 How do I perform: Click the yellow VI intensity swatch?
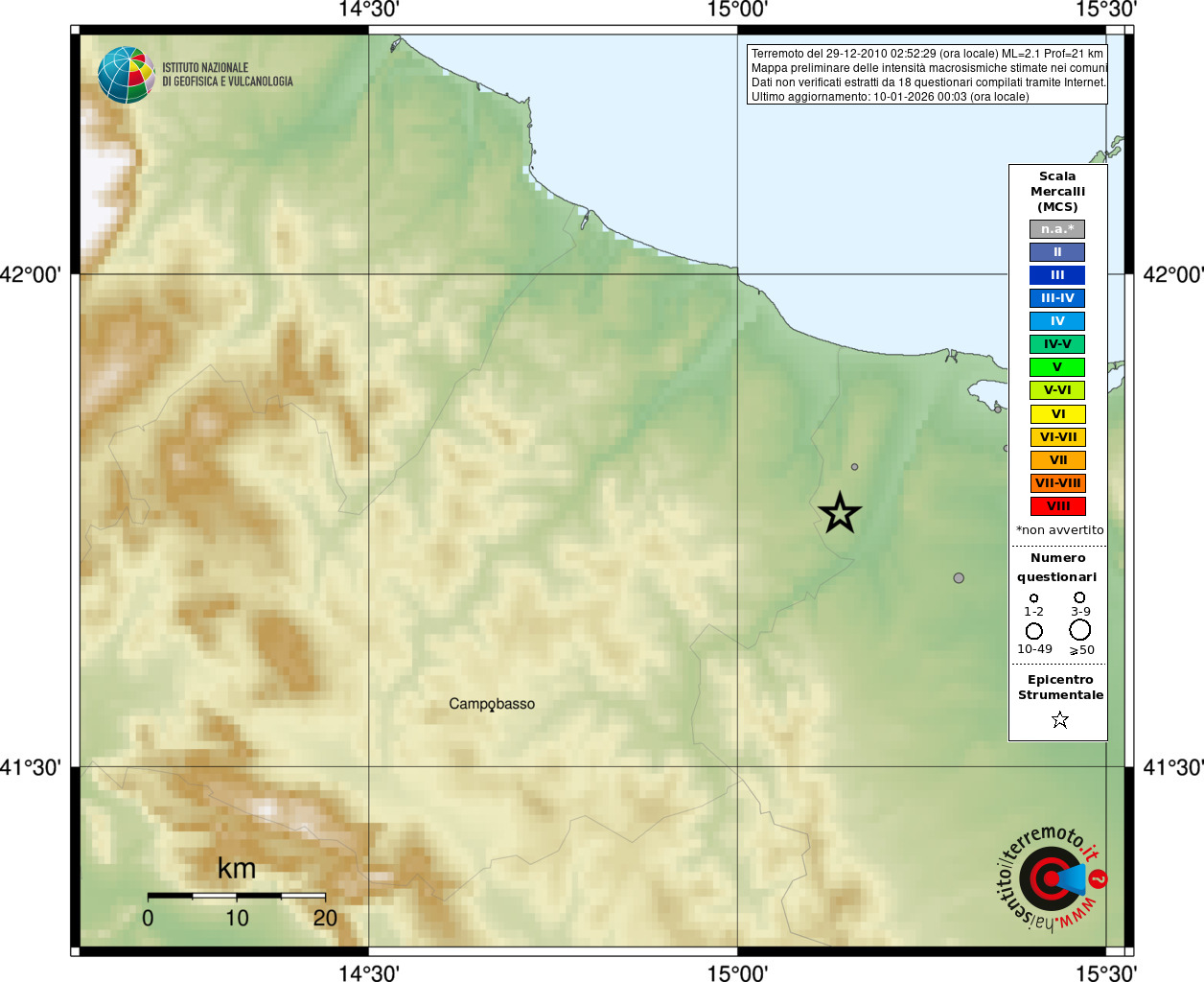[x=1057, y=414]
